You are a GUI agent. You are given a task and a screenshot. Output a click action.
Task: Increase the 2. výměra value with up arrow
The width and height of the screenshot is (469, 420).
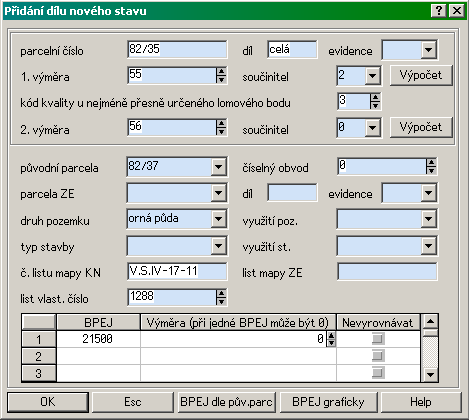click(x=221, y=123)
